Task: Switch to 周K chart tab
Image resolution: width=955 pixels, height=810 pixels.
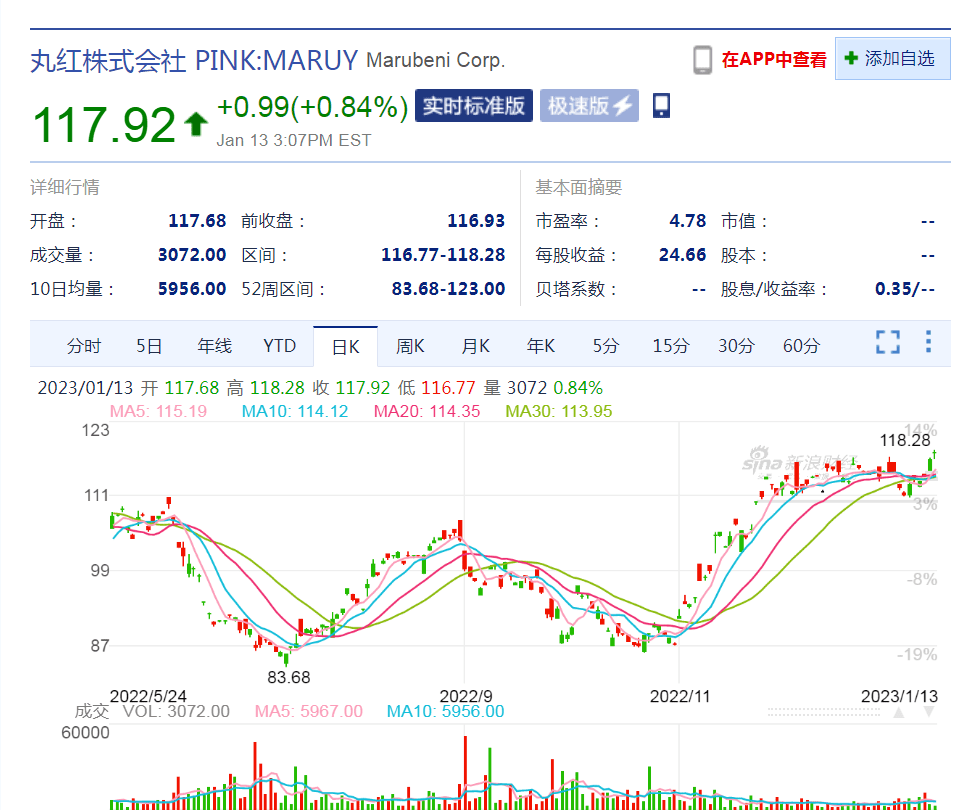Action: coord(410,346)
